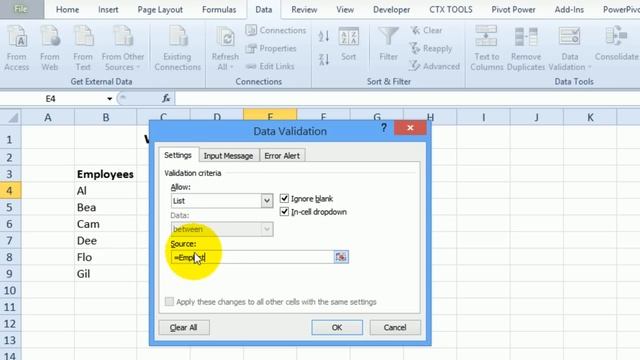Open the Input Message dialog tab

228,156
